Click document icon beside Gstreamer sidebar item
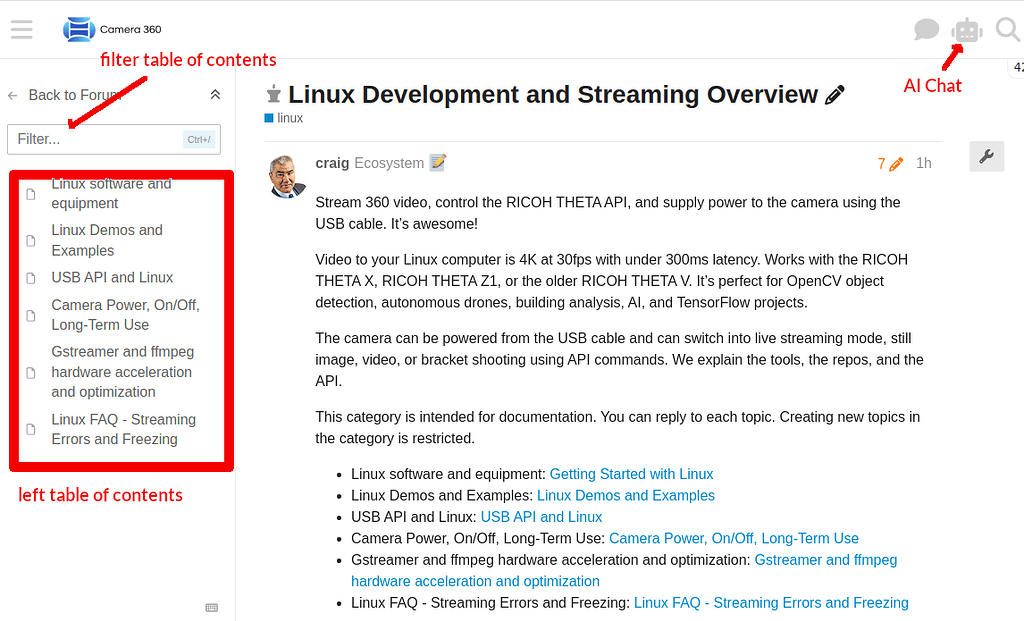 [31, 373]
